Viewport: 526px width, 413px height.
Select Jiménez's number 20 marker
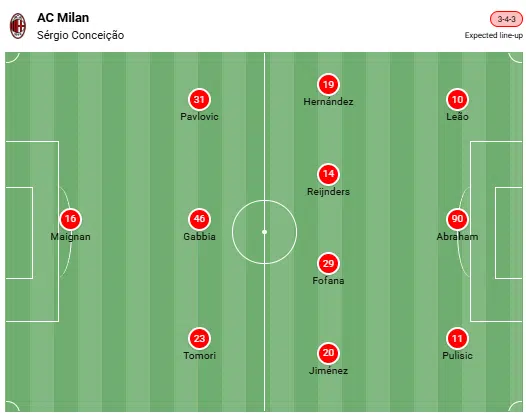click(x=328, y=353)
